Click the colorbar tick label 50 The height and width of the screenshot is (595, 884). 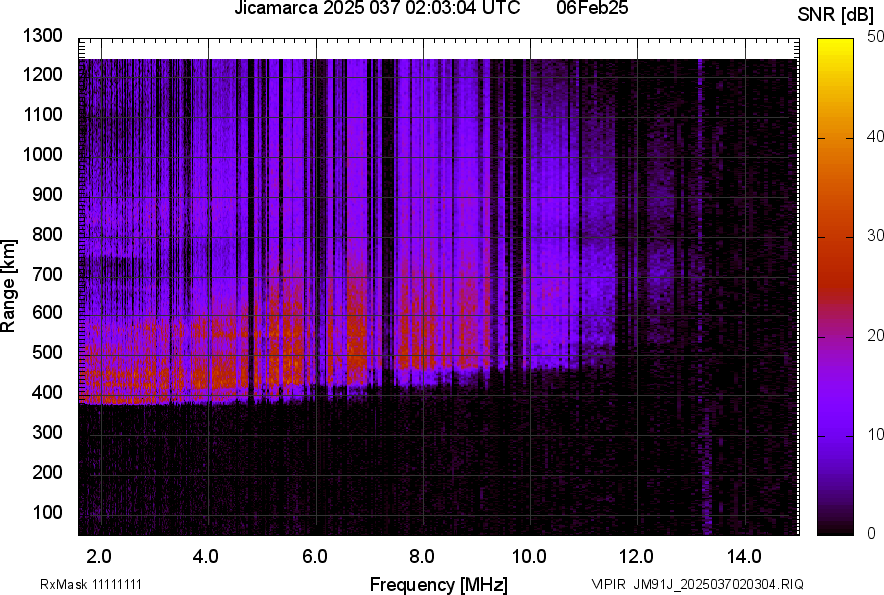876,37
